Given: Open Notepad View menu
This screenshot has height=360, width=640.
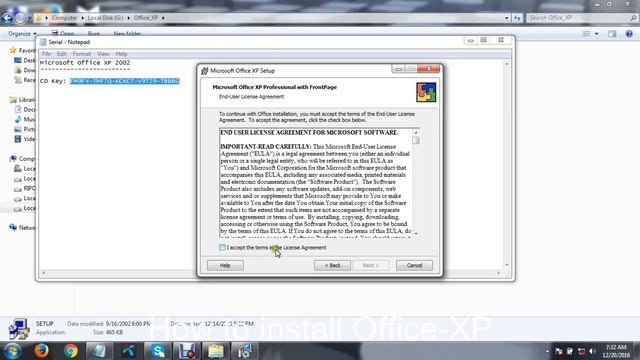Looking at the screenshot, I should tap(103, 54).
